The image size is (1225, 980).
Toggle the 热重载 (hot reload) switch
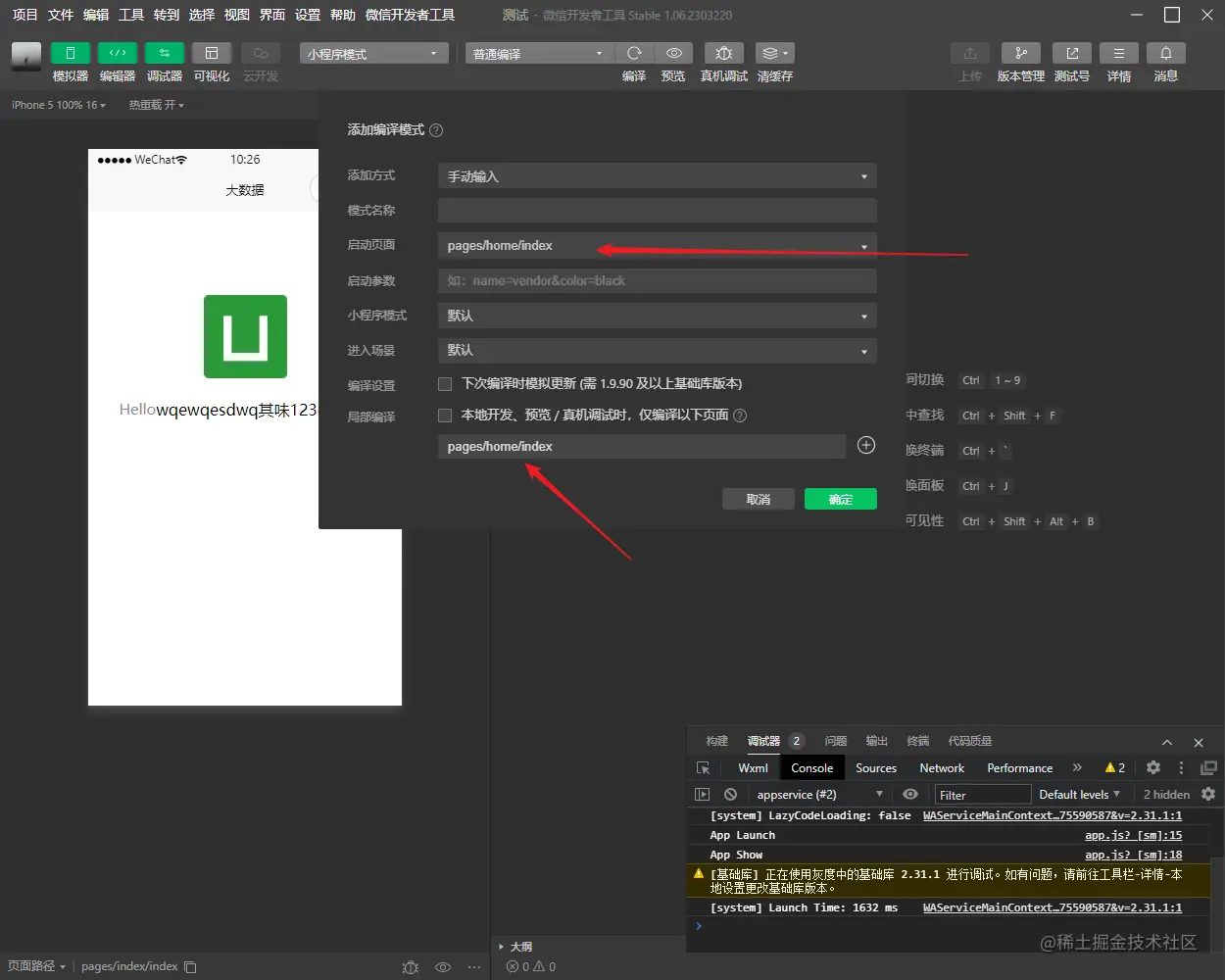click(156, 105)
